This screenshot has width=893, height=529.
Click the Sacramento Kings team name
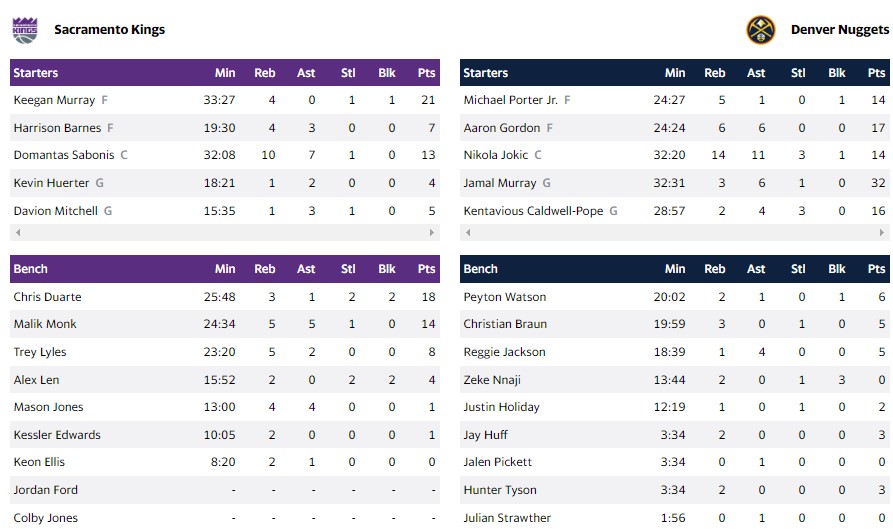pyautogui.click(x=109, y=30)
